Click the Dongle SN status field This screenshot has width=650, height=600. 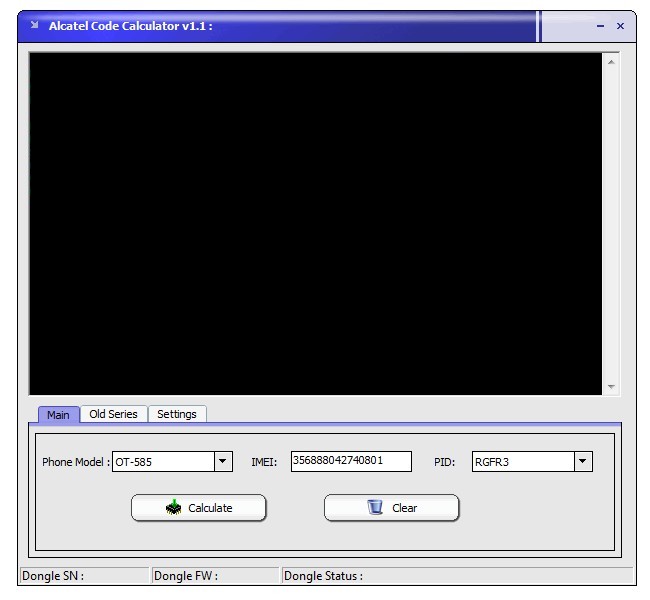(84, 576)
